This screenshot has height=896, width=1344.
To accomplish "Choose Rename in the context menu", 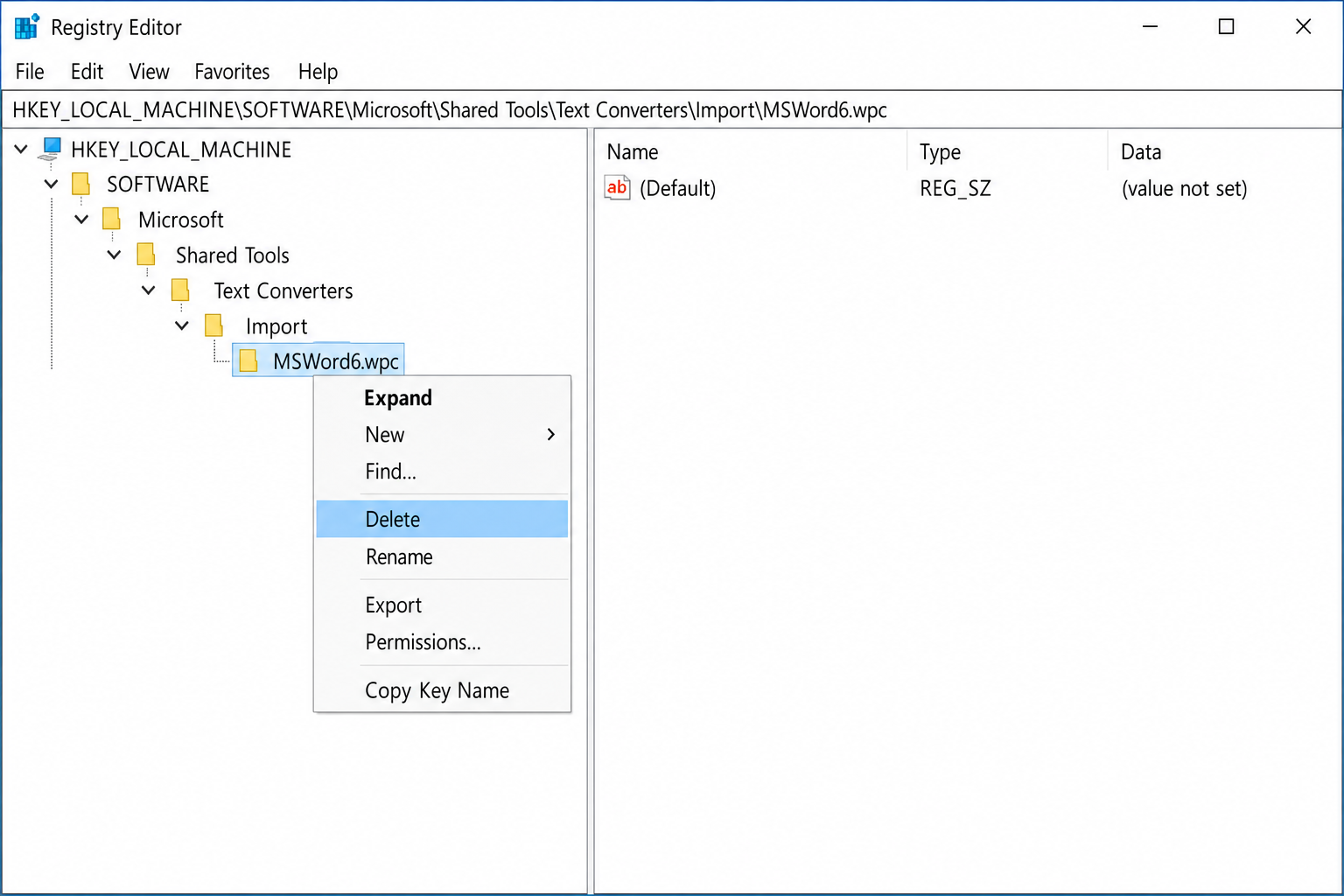I will point(442,556).
